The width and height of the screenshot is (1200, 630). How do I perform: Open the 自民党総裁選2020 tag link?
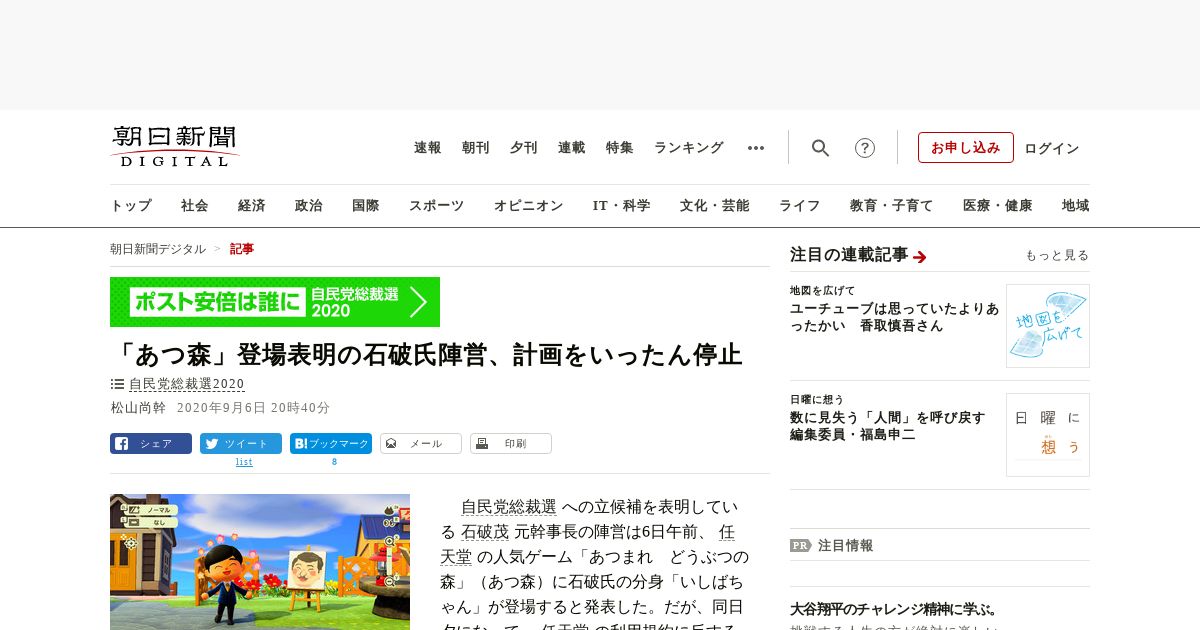point(187,384)
